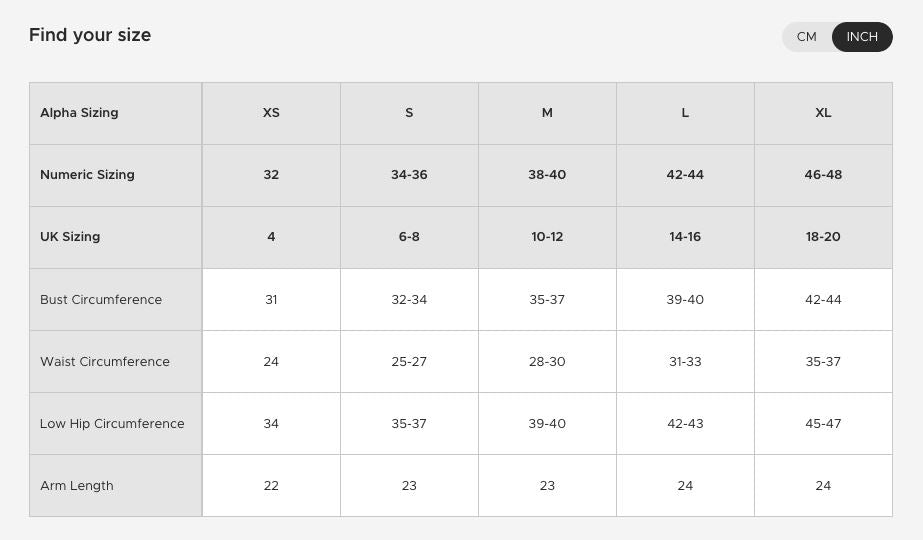Click UK size 14-16 cell
The height and width of the screenshot is (540, 923).
(x=685, y=237)
